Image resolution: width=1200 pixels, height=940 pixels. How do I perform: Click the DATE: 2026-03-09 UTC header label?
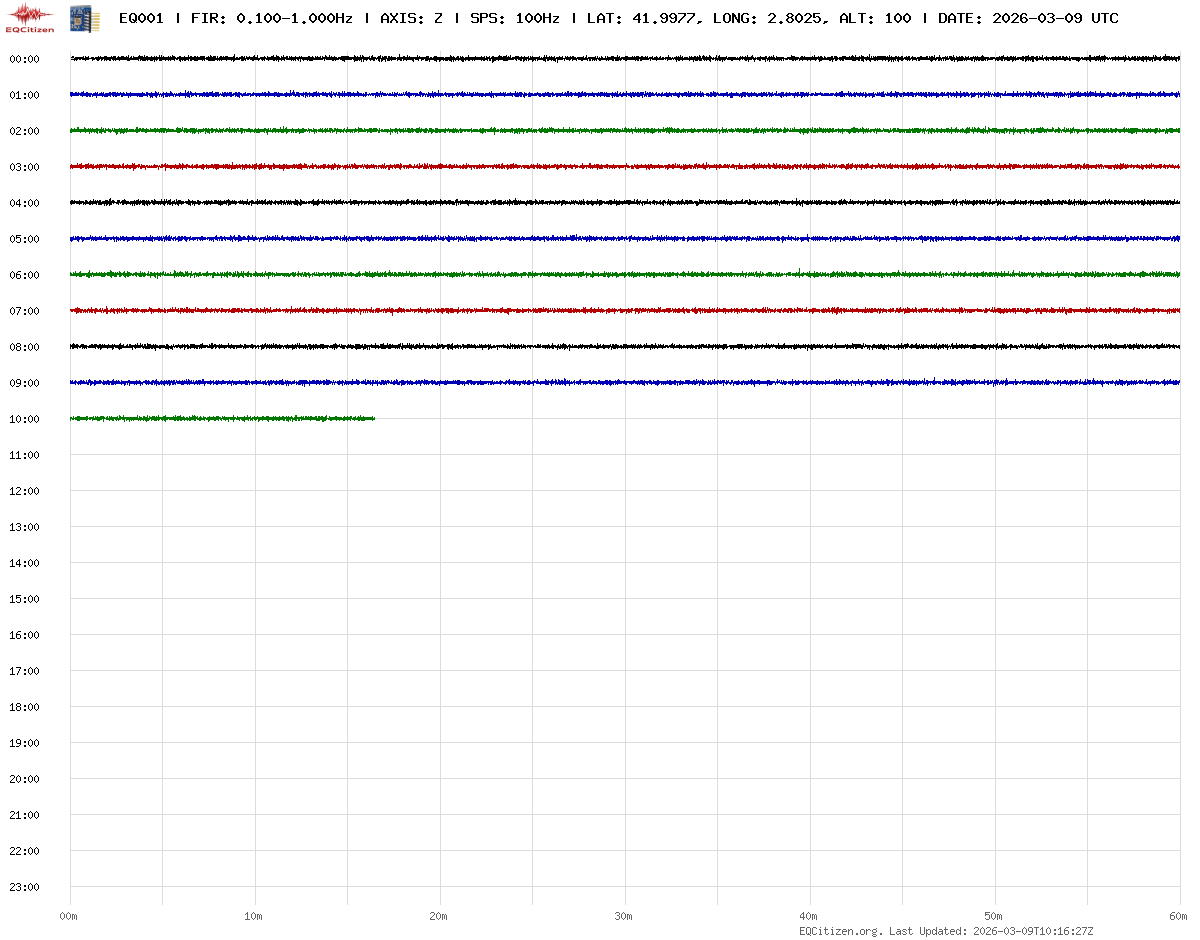1028,18
